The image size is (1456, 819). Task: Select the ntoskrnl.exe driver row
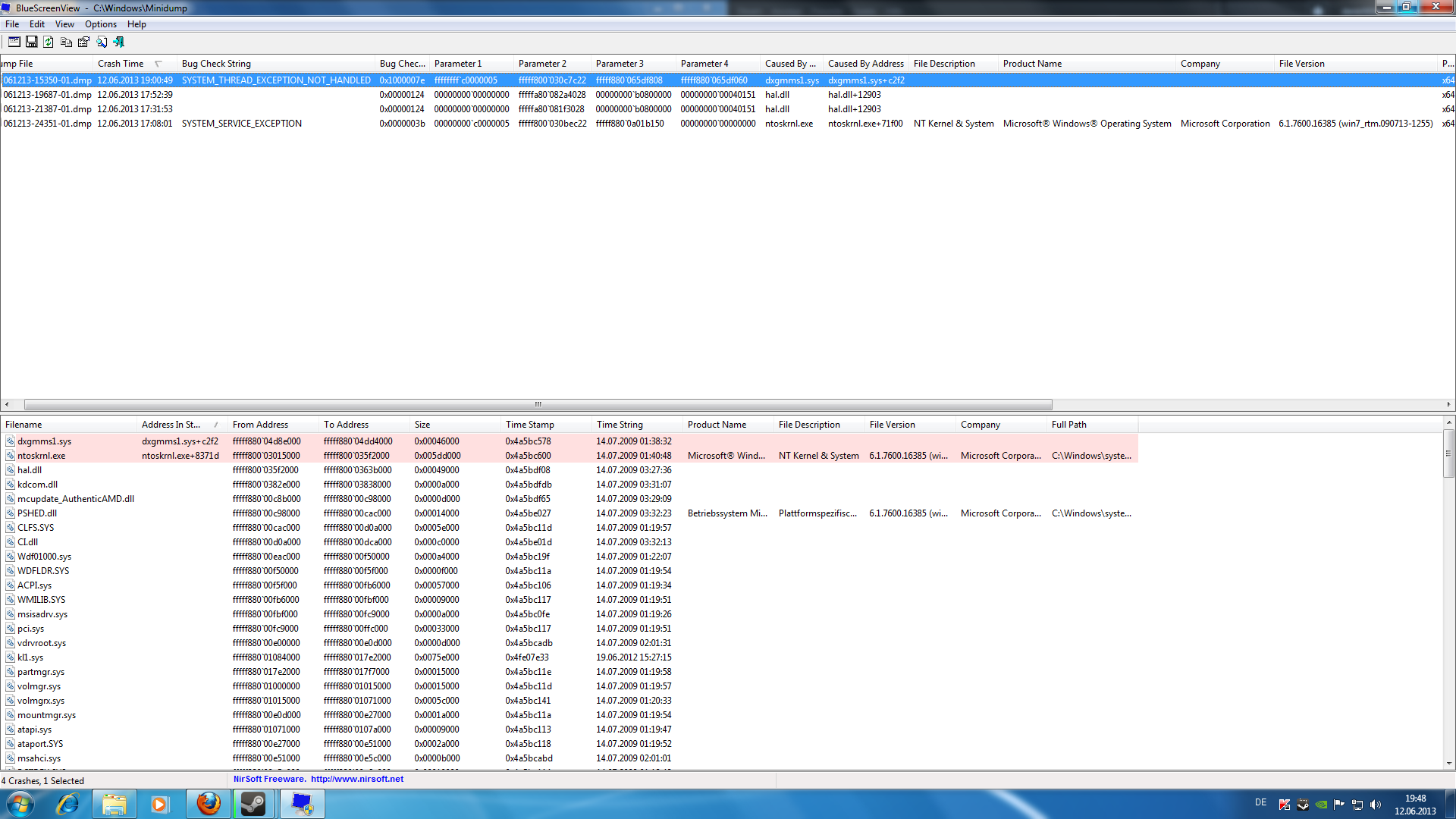coord(42,456)
